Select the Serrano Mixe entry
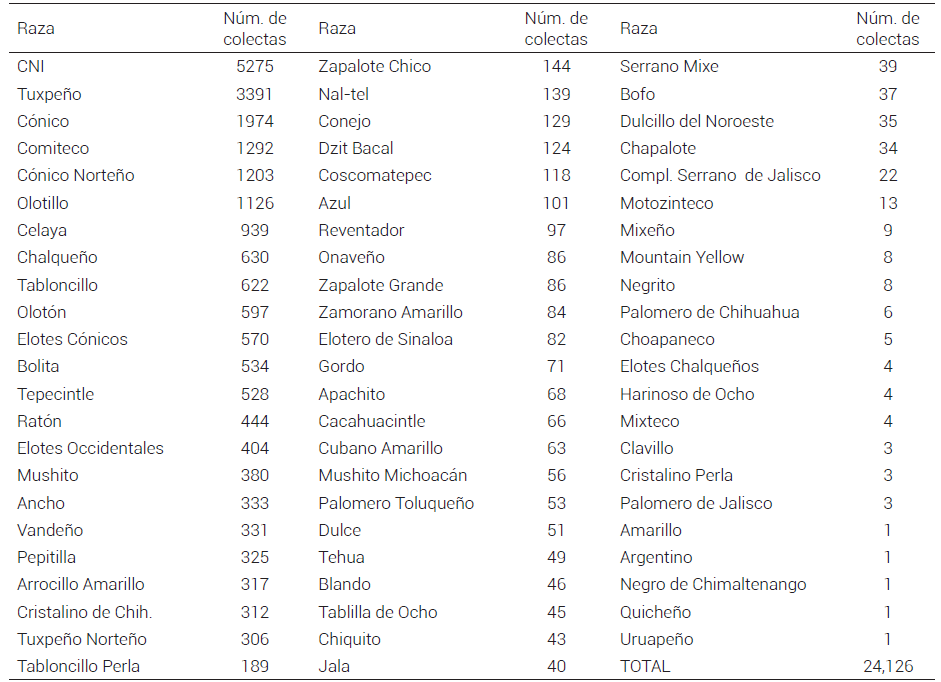 point(669,66)
